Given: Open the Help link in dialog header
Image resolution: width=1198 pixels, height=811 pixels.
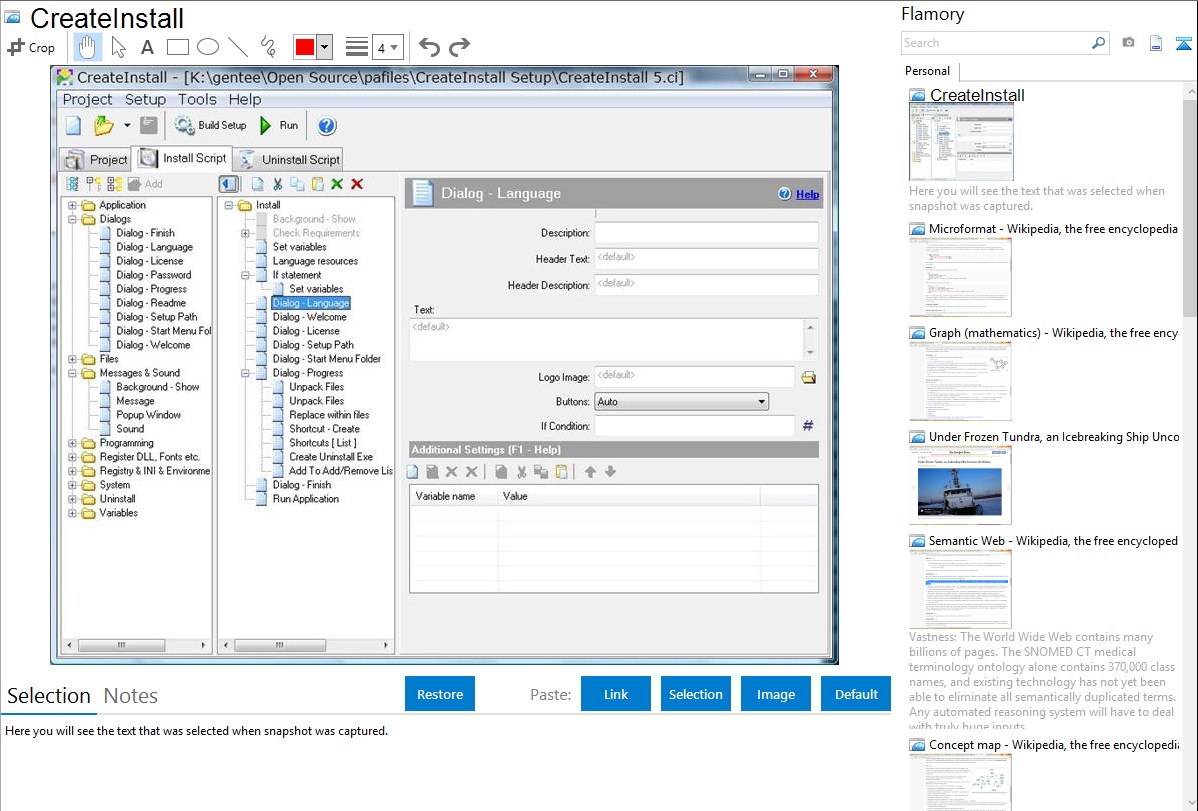Looking at the screenshot, I should pyautogui.click(x=807, y=194).
